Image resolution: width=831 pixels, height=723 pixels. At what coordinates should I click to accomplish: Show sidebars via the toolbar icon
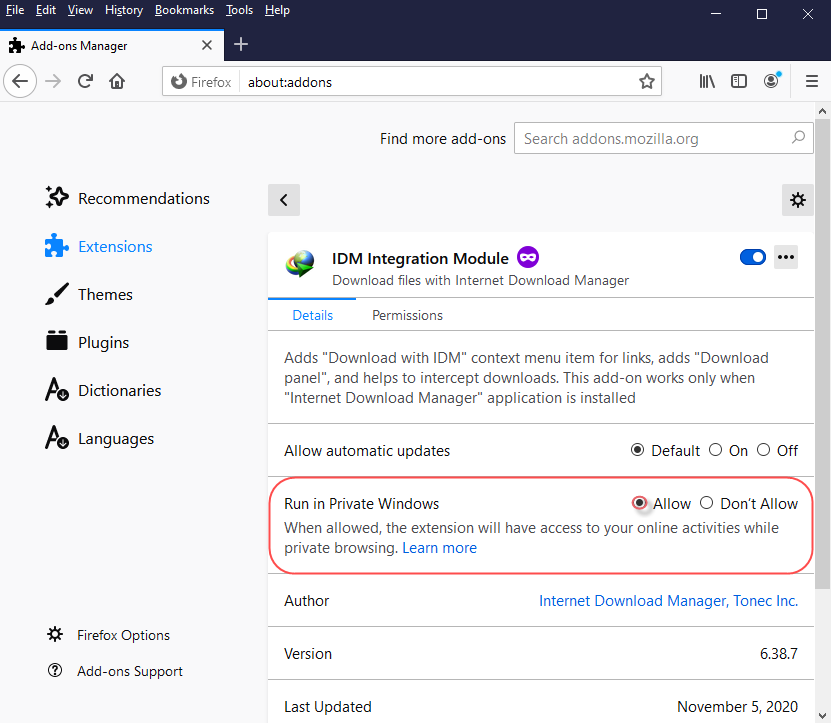point(739,82)
